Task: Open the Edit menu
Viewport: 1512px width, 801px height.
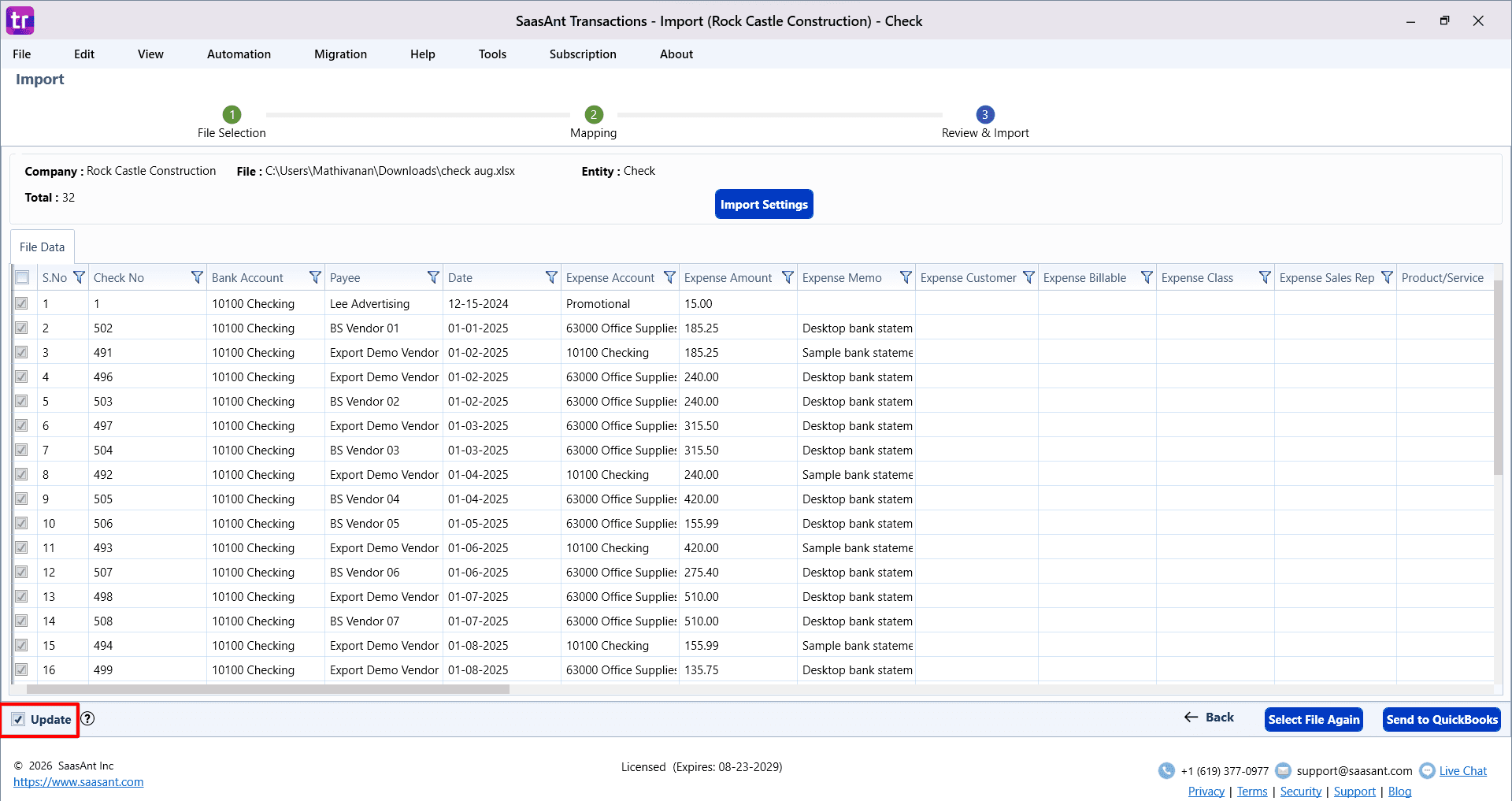Action: (x=84, y=54)
